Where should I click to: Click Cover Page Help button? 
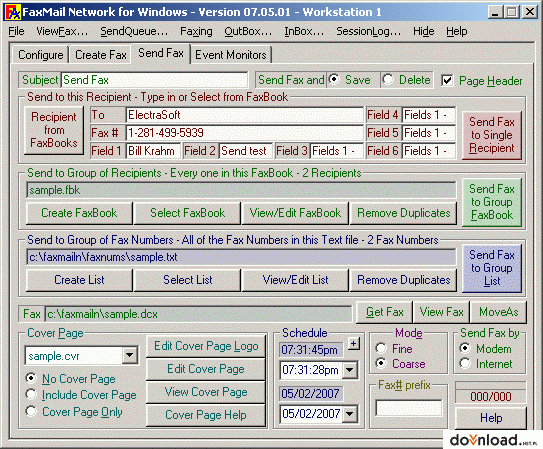point(206,415)
